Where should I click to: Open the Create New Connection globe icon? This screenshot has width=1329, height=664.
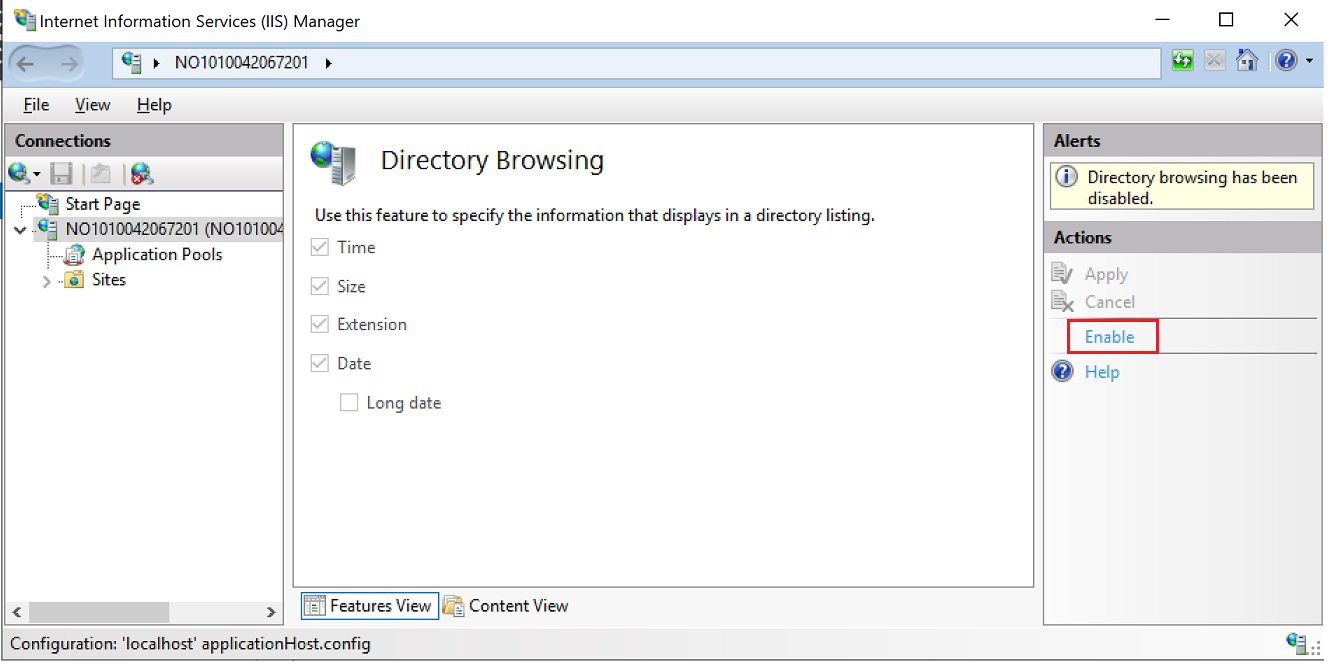click(x=19, y=174)
